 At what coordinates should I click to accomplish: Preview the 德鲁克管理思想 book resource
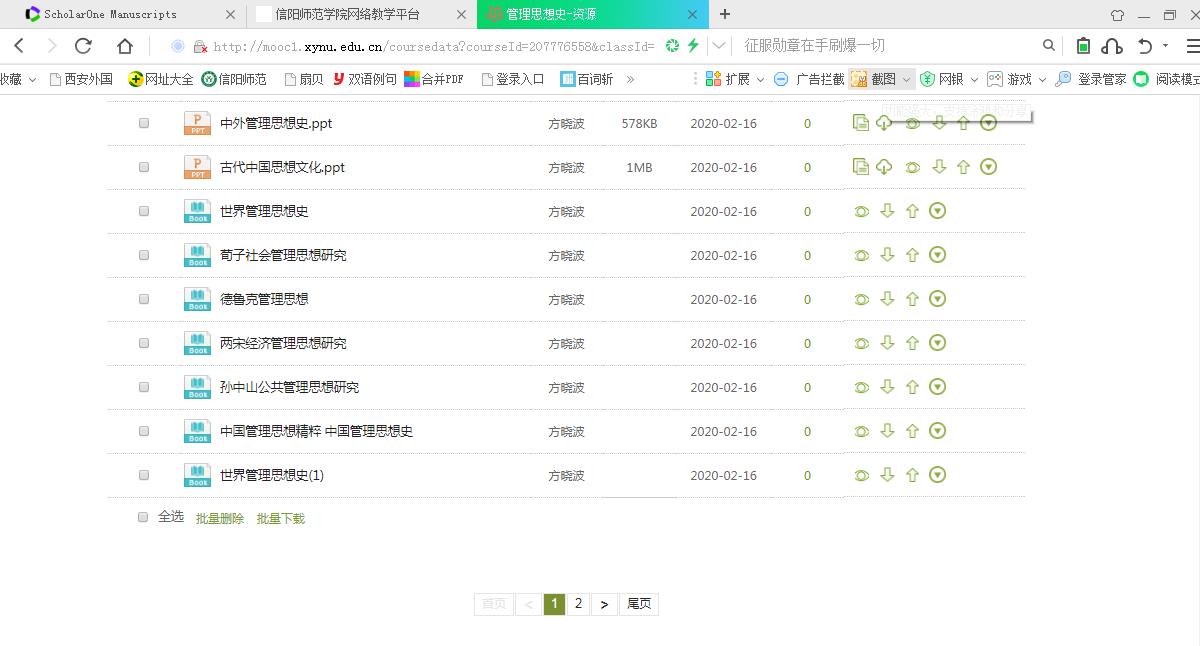coord(861,298)
